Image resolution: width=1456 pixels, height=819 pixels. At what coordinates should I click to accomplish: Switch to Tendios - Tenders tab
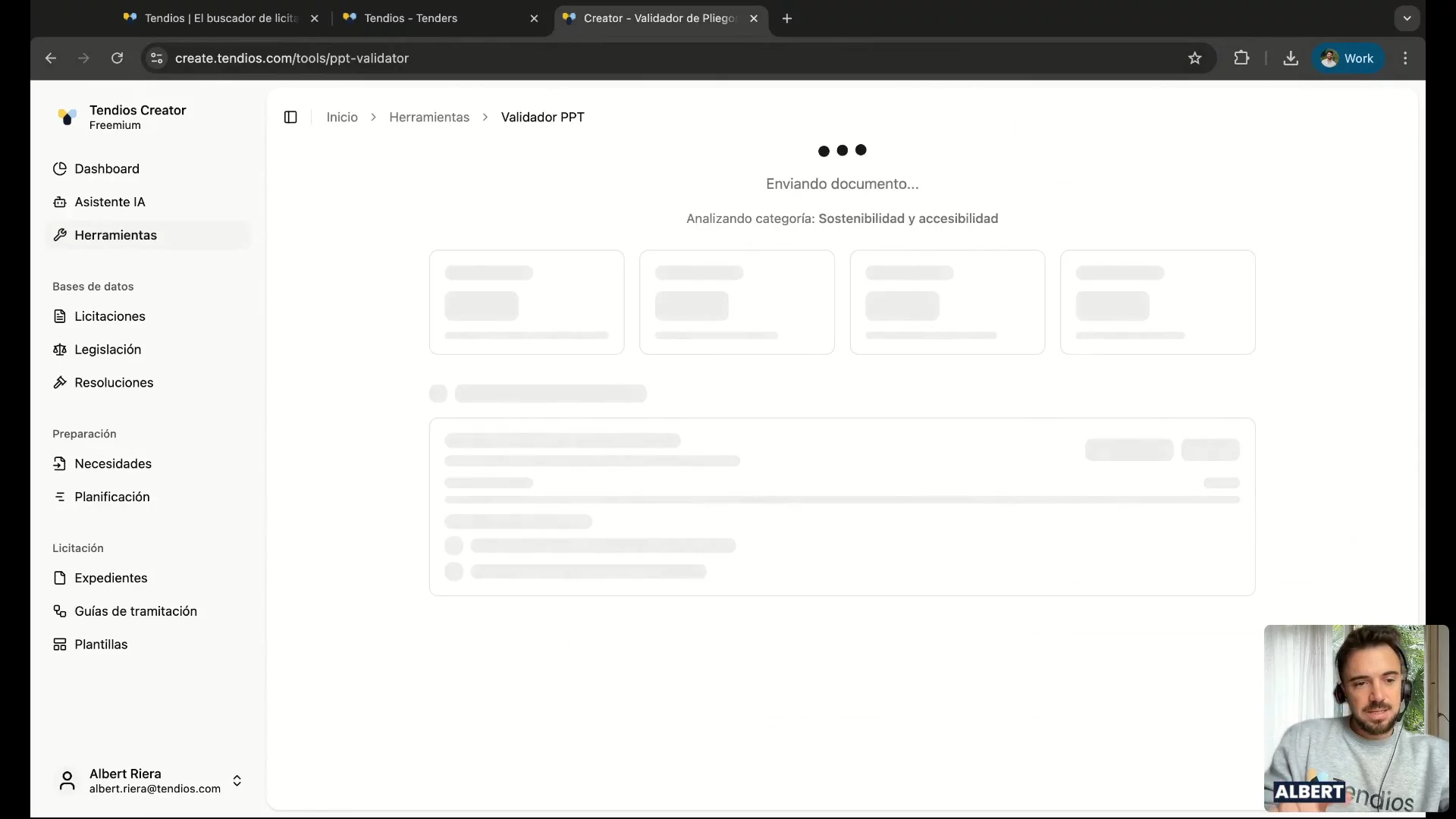(410, 18)
